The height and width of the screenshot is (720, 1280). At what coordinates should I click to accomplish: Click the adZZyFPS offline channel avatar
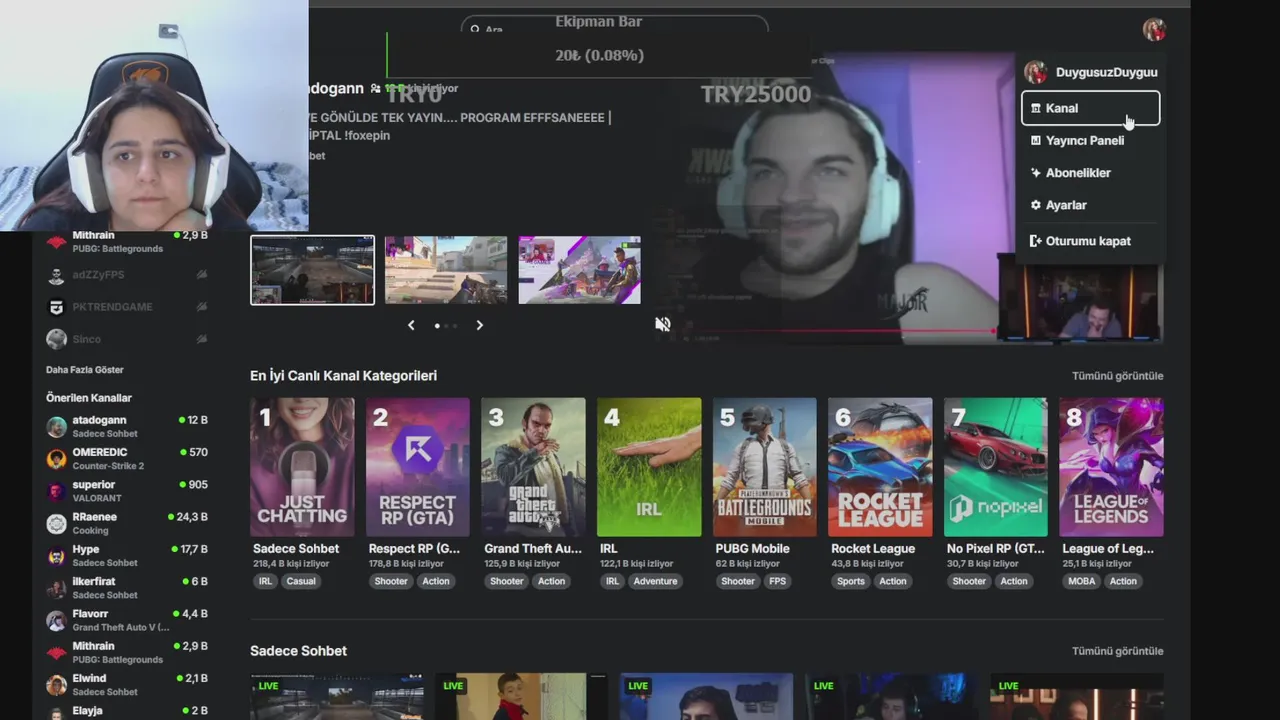pos(57,275)
